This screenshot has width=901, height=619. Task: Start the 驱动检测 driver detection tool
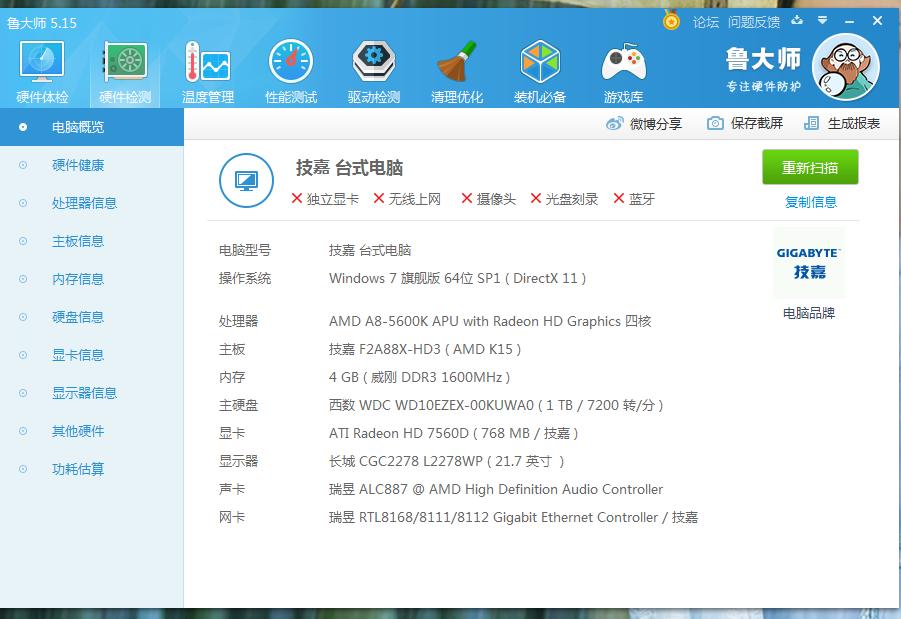click(373, 67)
